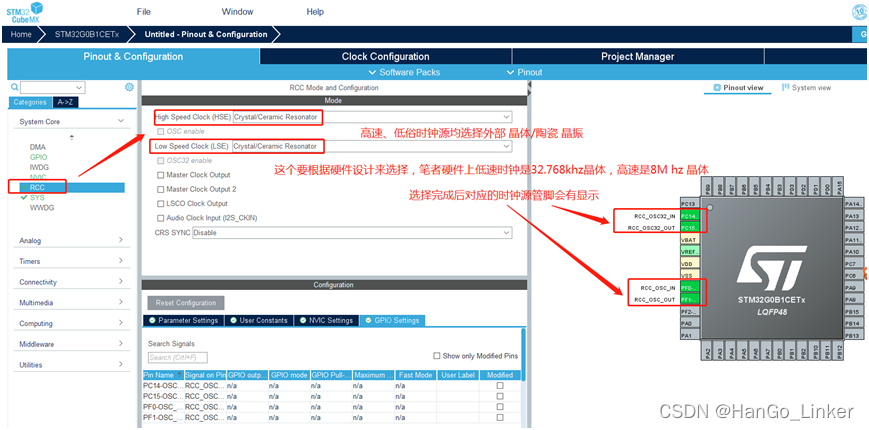This screenshot has height=430, width=869.
Task: Click the VBAT pin on the chip
Action: point(689,240)
